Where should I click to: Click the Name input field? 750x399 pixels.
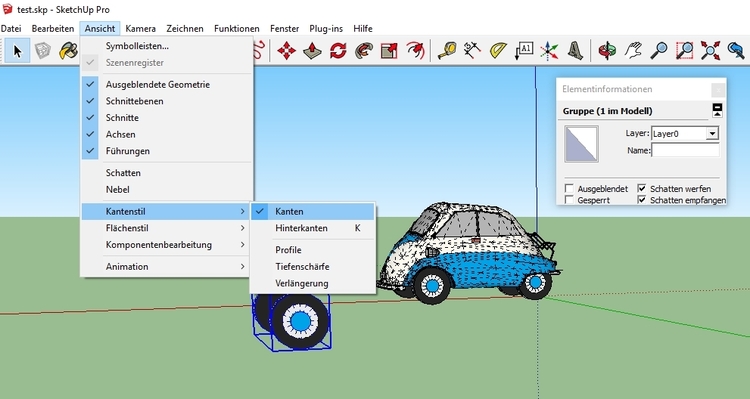click(685, 150)
